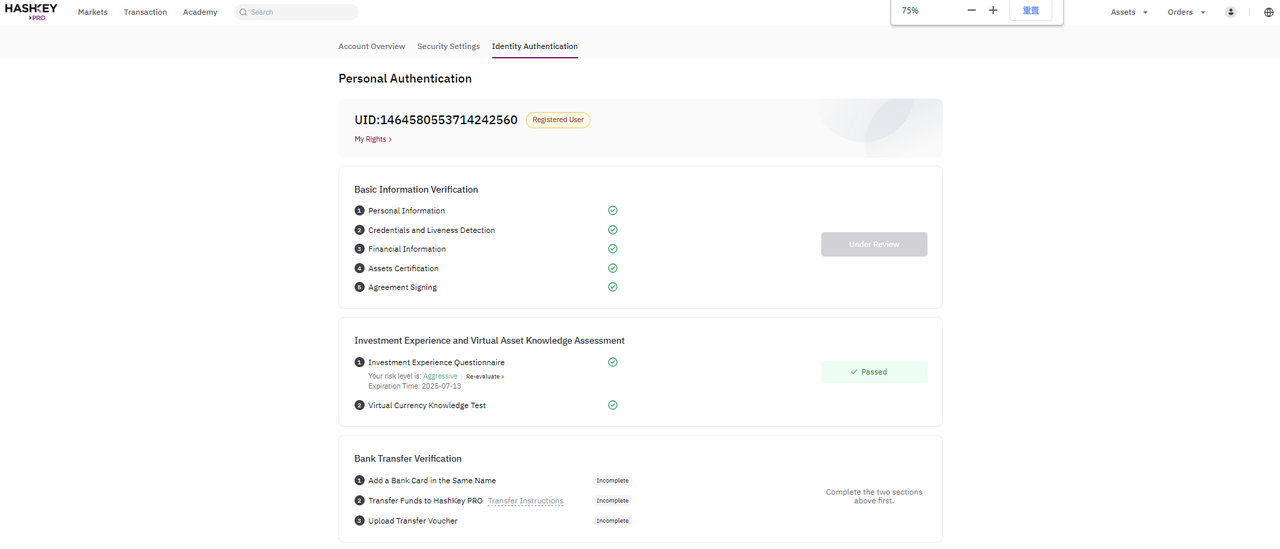Click Agreement Signing green check icon
The height and width of the screenshot is (549, 1280).
[613, 287]
